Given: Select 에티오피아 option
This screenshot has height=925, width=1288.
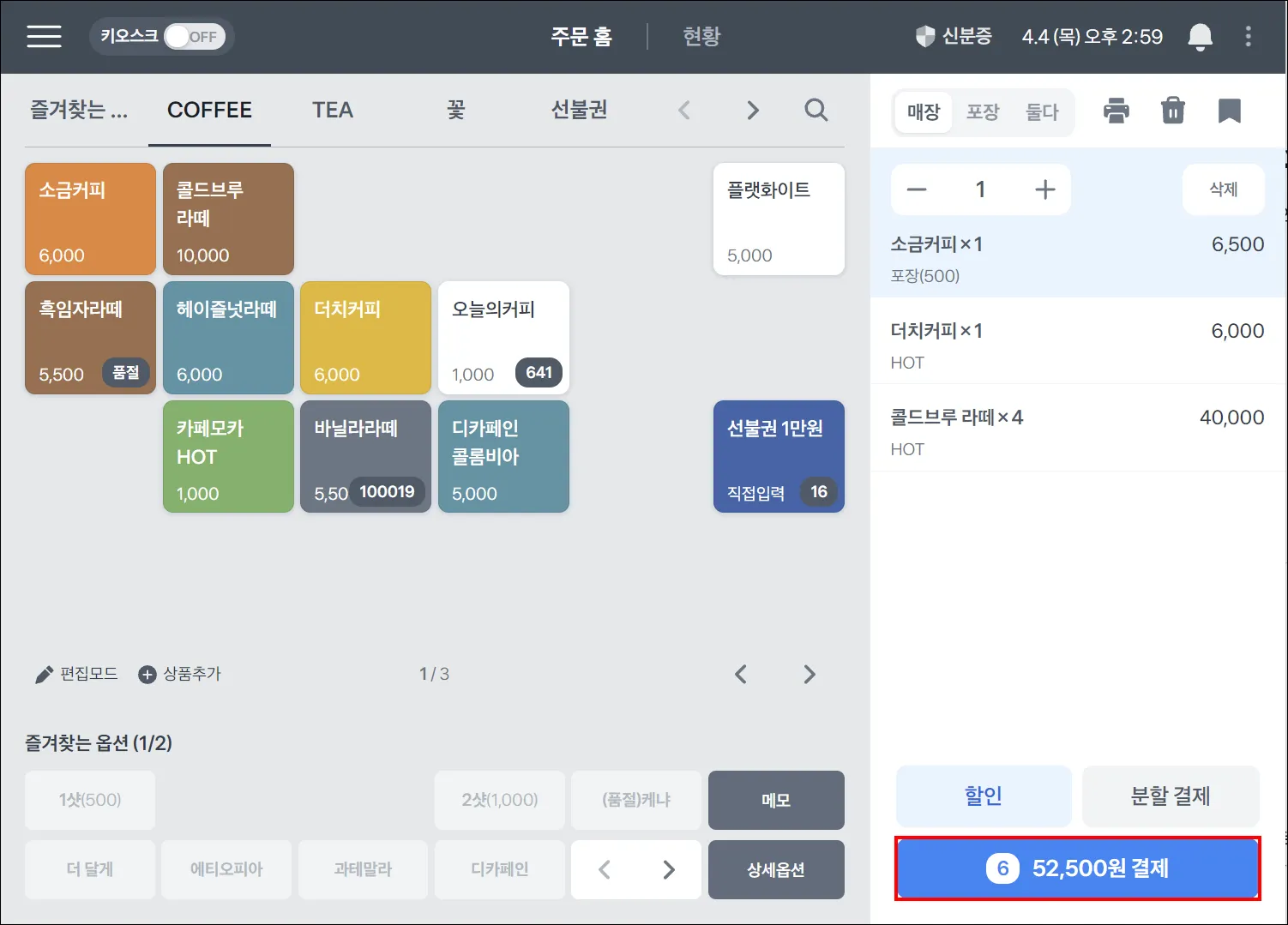Looking at the screenshot, I should (x=226, y=869).
